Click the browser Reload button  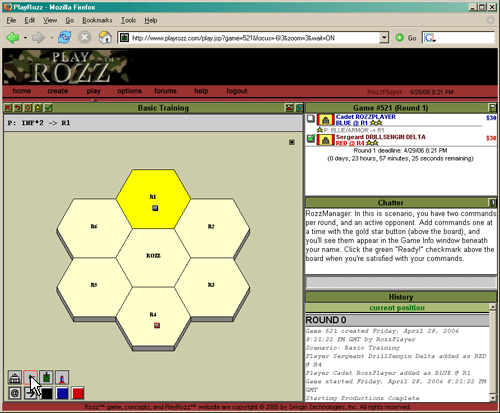[64, 38]
